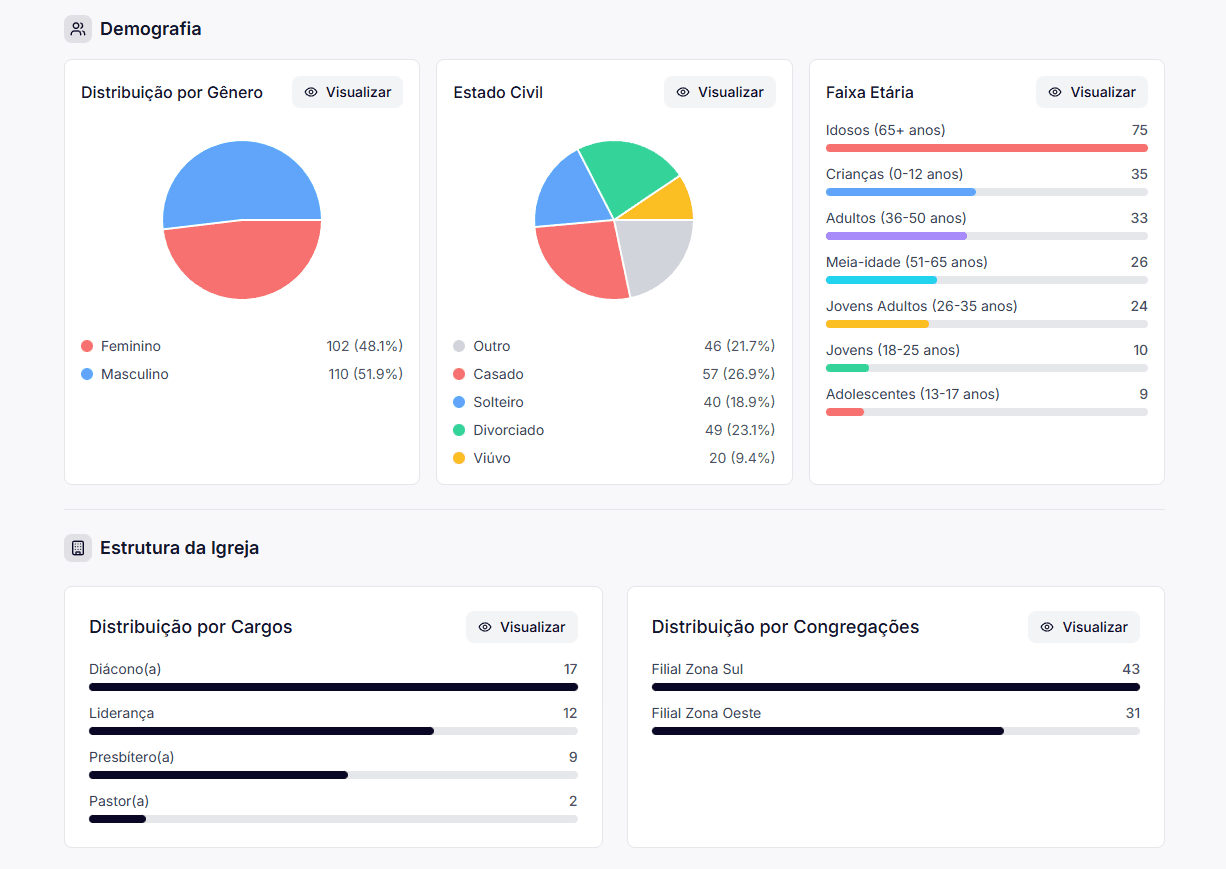Screen dimensions: 1226x869
Task: Click the red Feminino pie slice
Action: (x=243, y=262)
